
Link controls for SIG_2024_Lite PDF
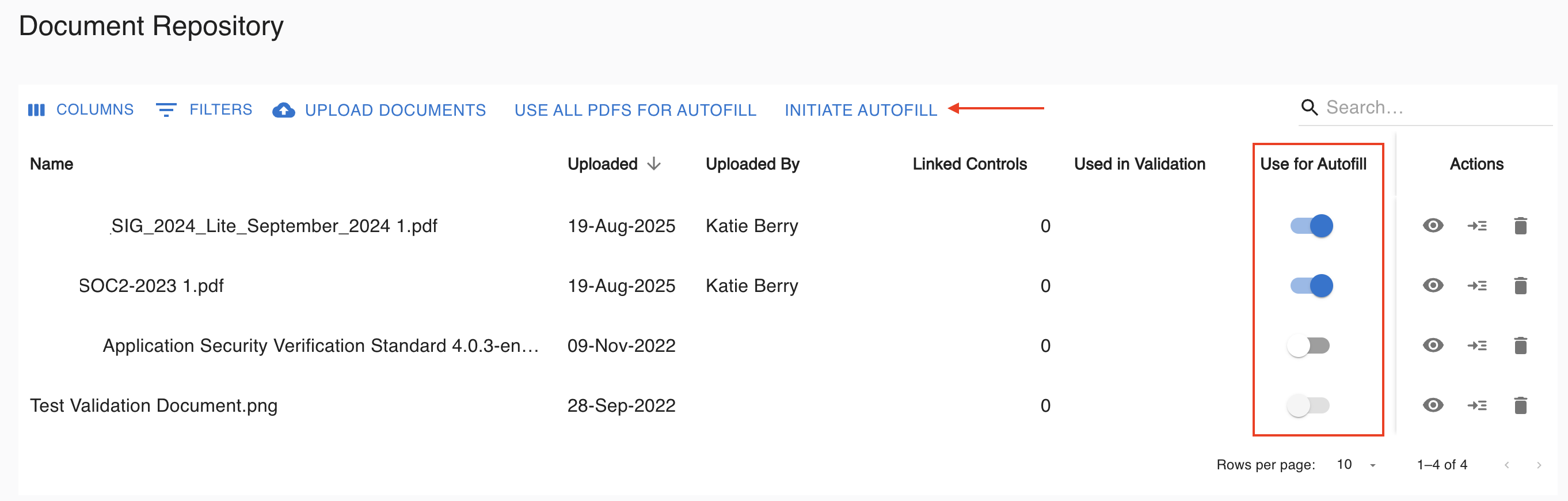(1476, 226)
